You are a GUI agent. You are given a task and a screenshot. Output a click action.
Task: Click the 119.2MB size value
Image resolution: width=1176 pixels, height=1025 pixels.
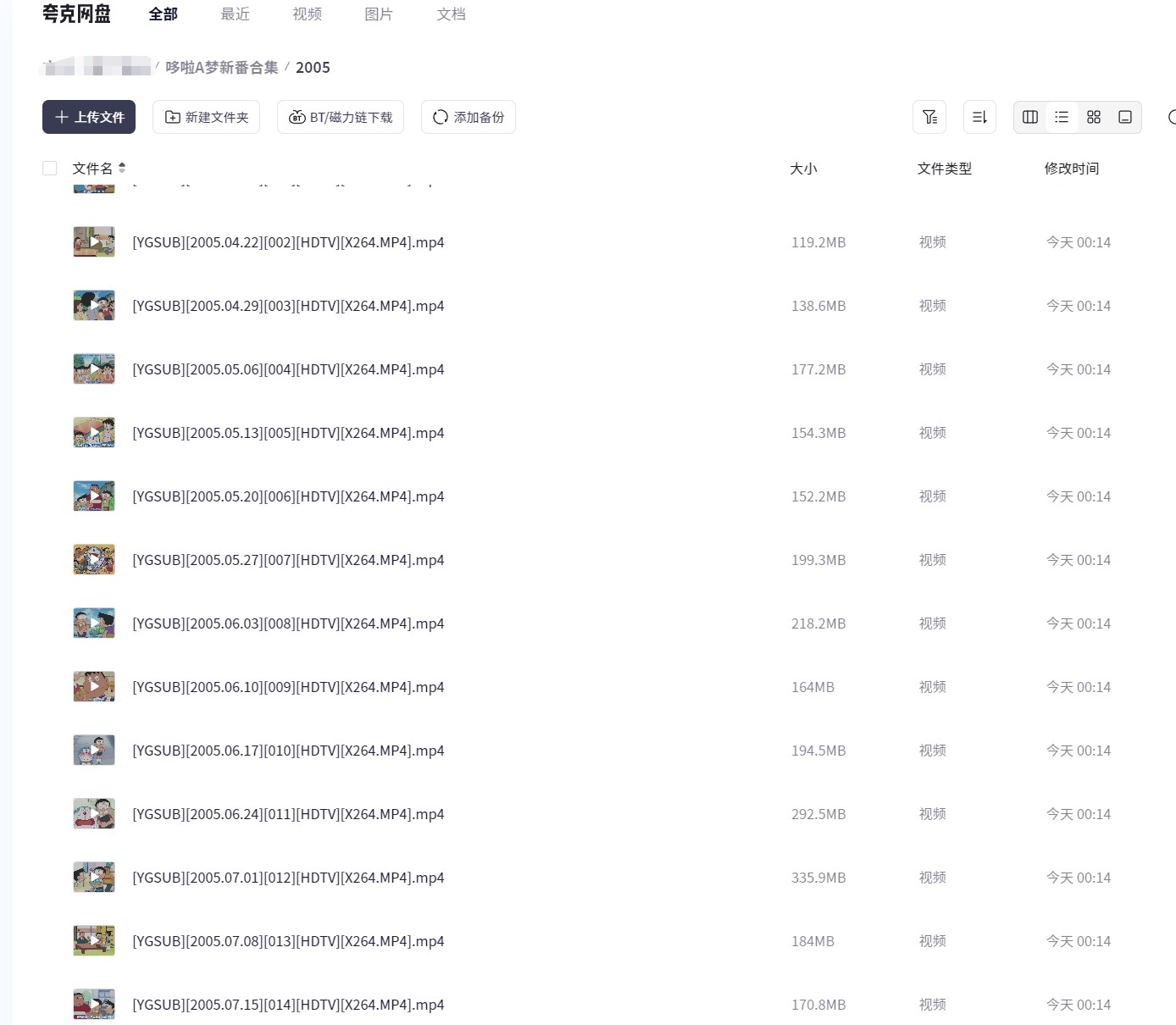818,242
